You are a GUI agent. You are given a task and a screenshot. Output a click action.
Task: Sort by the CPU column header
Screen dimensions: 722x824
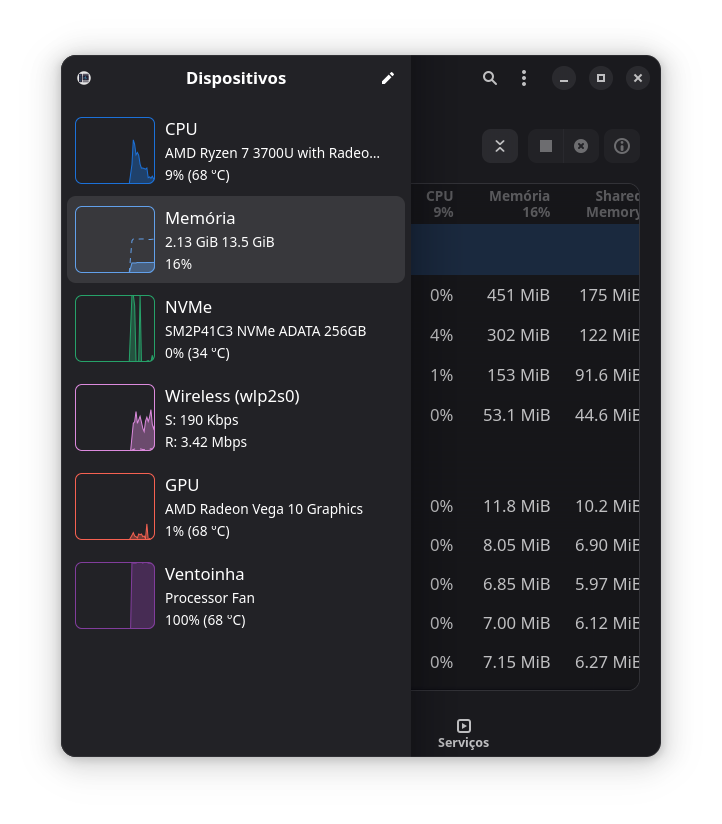click(439, 204)
